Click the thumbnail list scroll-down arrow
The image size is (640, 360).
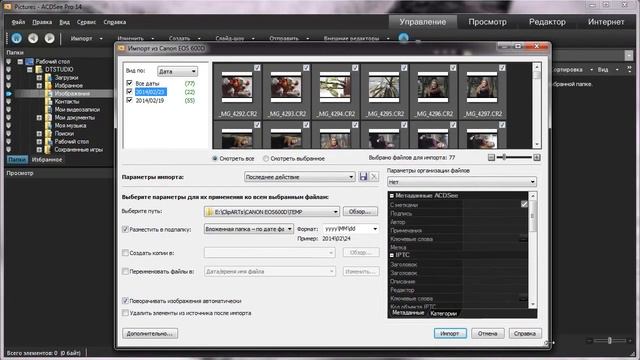pyautogui.click(x=537, y=144)
